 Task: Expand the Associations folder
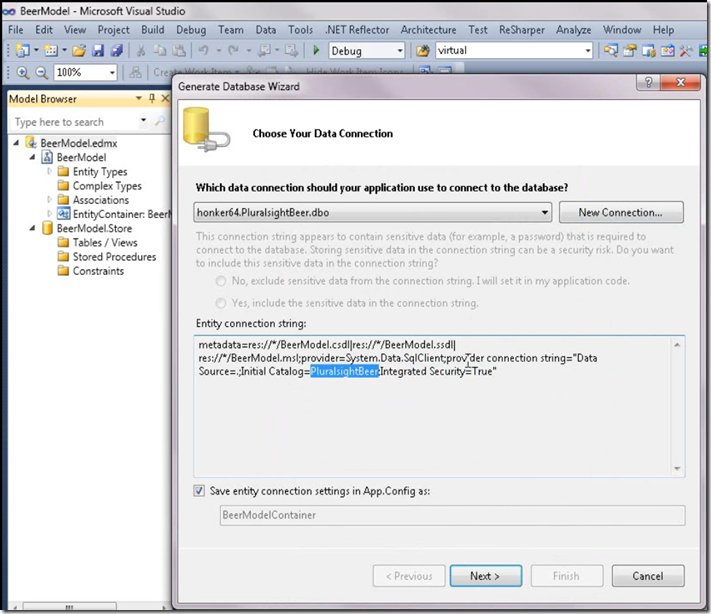coord(49,200)
